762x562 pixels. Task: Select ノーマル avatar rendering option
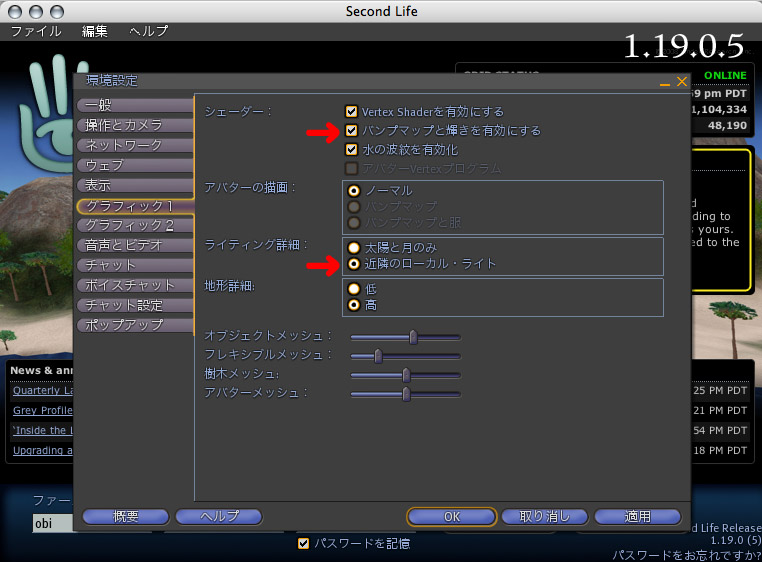coord(354,191)
